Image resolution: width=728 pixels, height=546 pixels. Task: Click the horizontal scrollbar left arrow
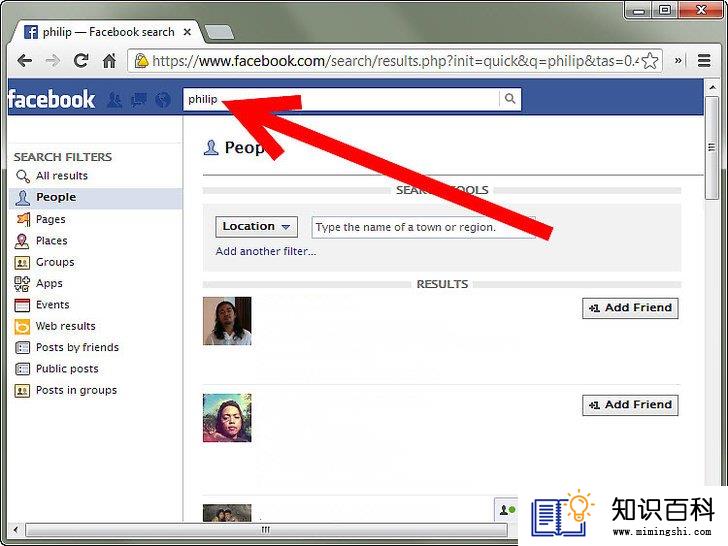click(16, 530)
